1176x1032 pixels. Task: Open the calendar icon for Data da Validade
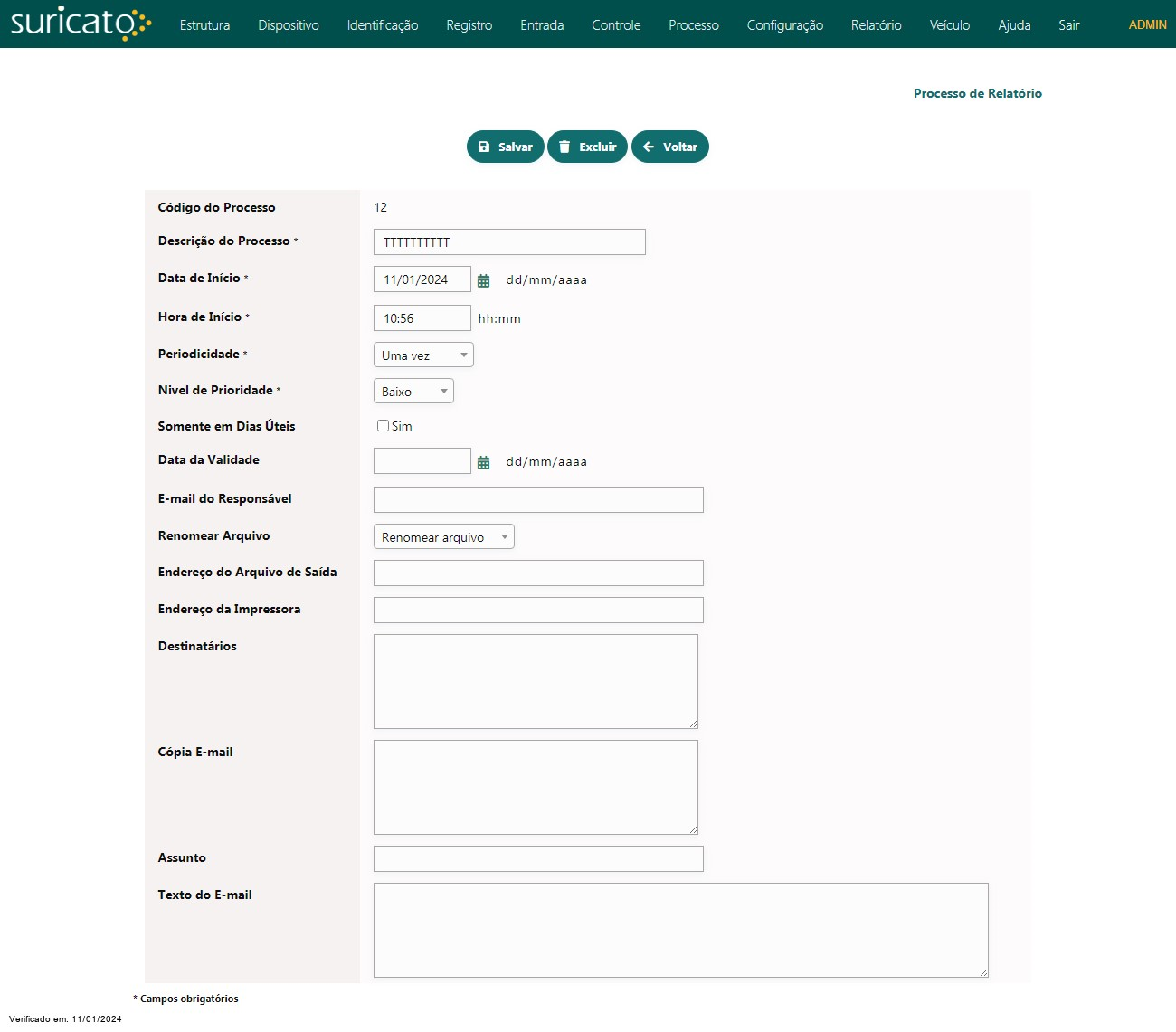[484, 462]
